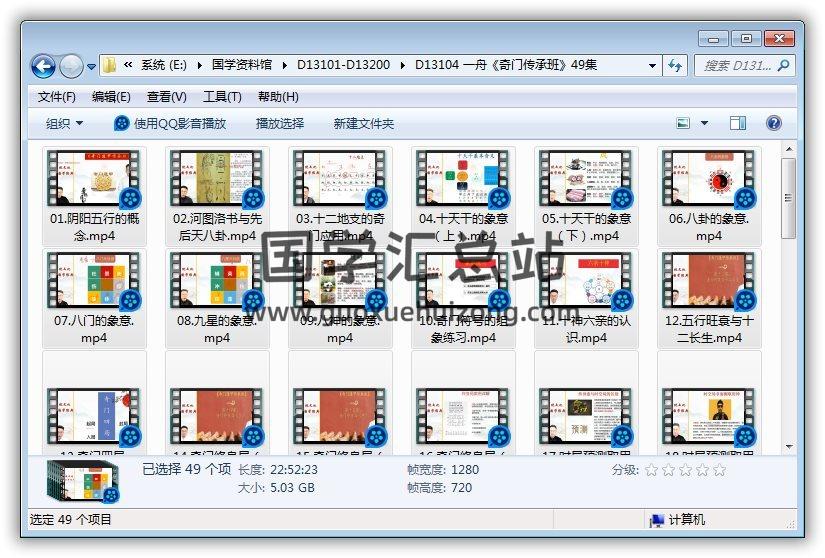Open the 帮助(H) menu
This screenshot has width=825, height=558.
[x=278, y=97]
